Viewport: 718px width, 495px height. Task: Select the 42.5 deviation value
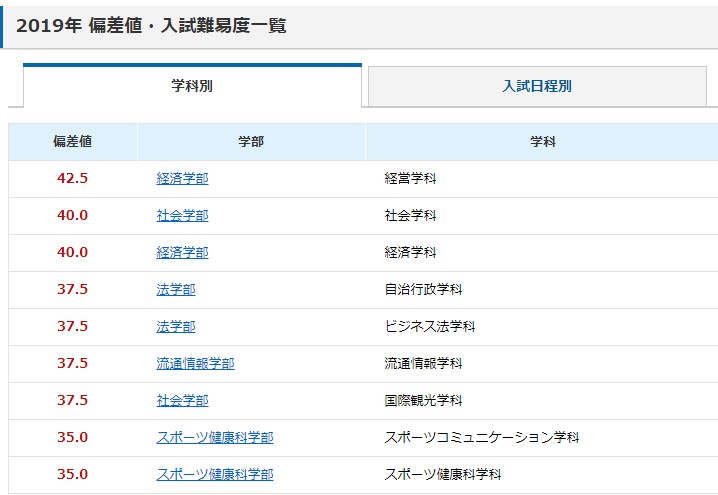point(72,178)
